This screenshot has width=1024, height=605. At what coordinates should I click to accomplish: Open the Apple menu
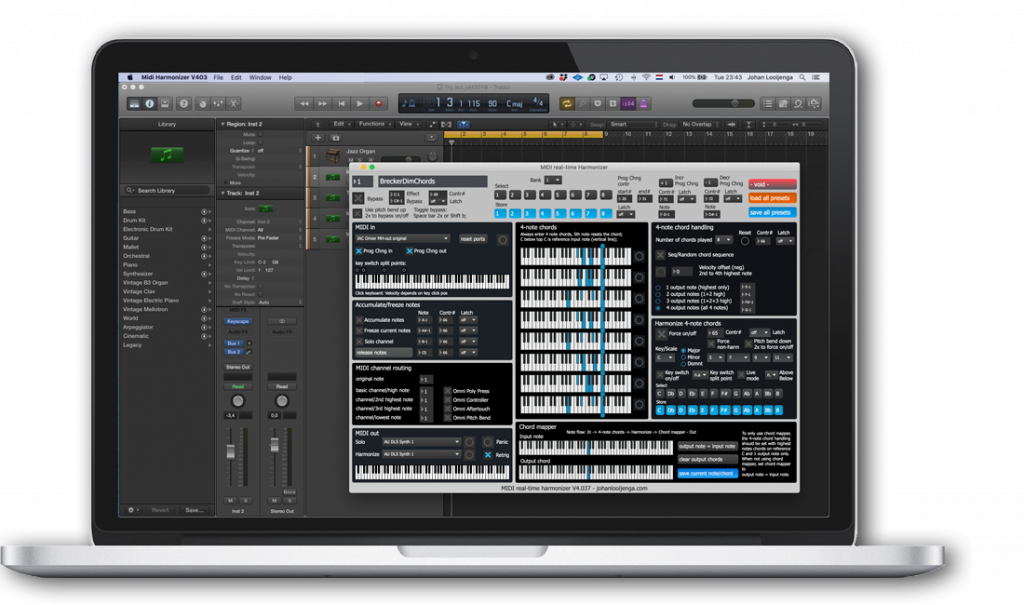pyautogui.click(x=130, y=77)
